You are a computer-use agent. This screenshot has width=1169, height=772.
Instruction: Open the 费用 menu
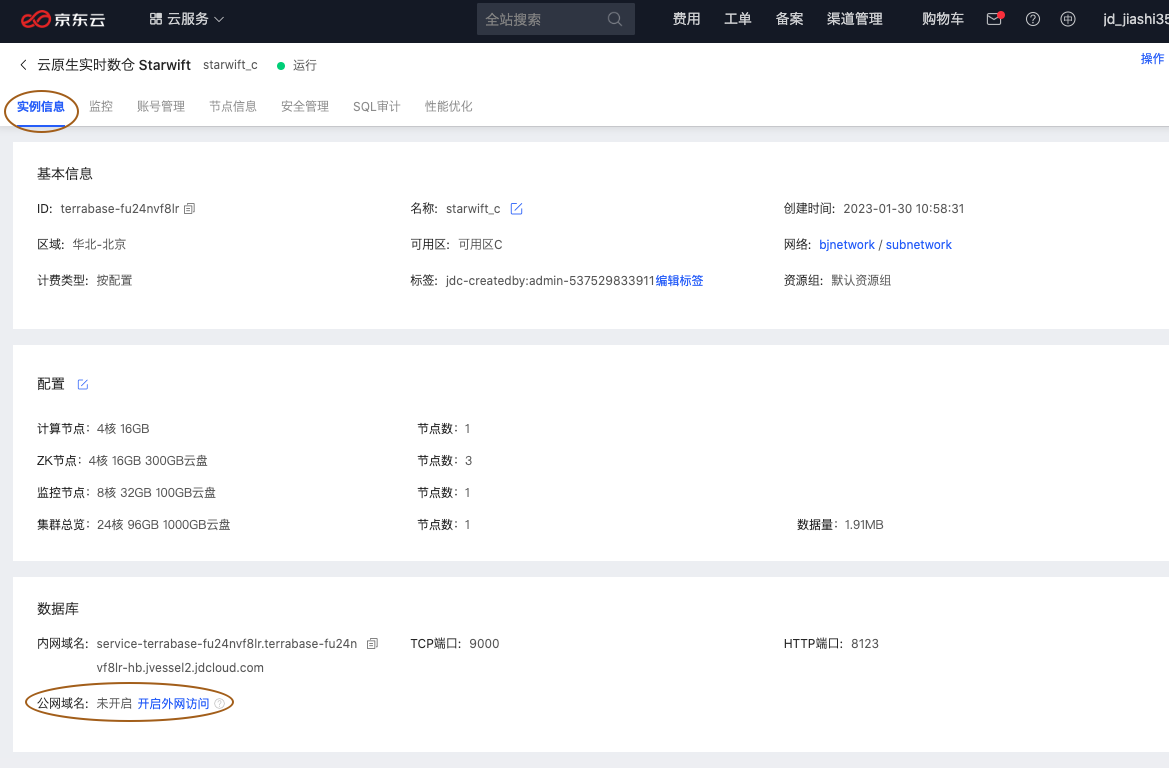[686, 19]
